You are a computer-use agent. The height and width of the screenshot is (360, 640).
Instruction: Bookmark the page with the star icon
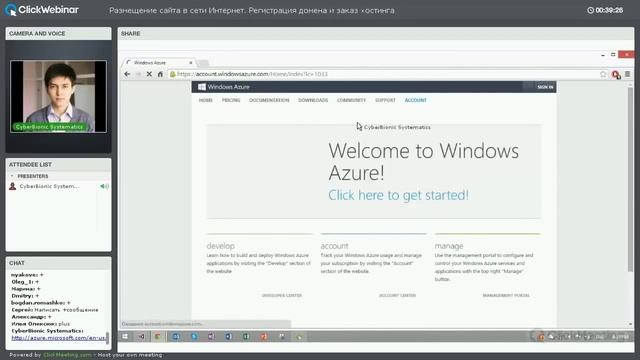click(603, 74)
